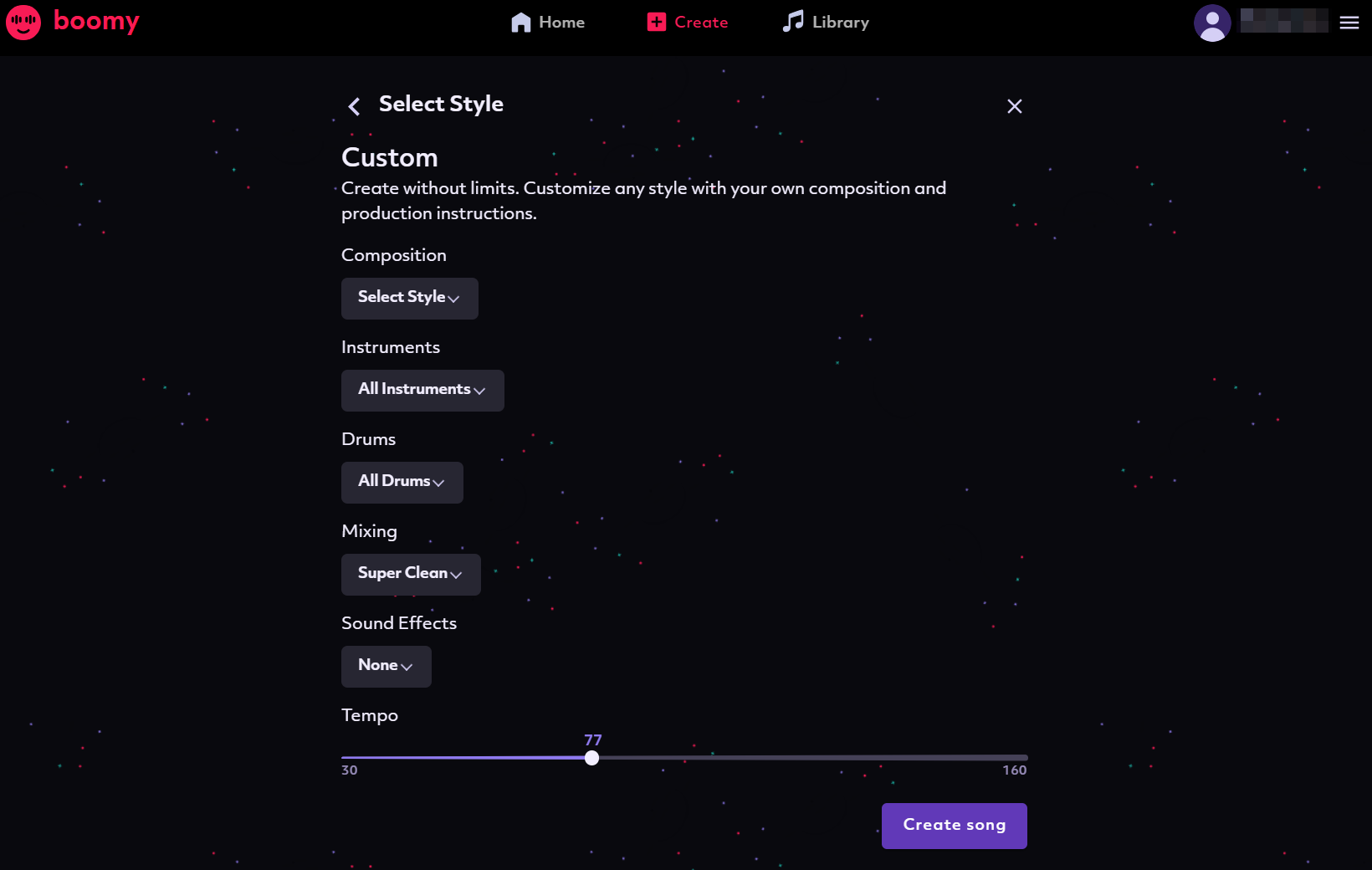This screenshot has width=1372, height=870.
Task: Select the Create menu item
Action: coord(701,23)
